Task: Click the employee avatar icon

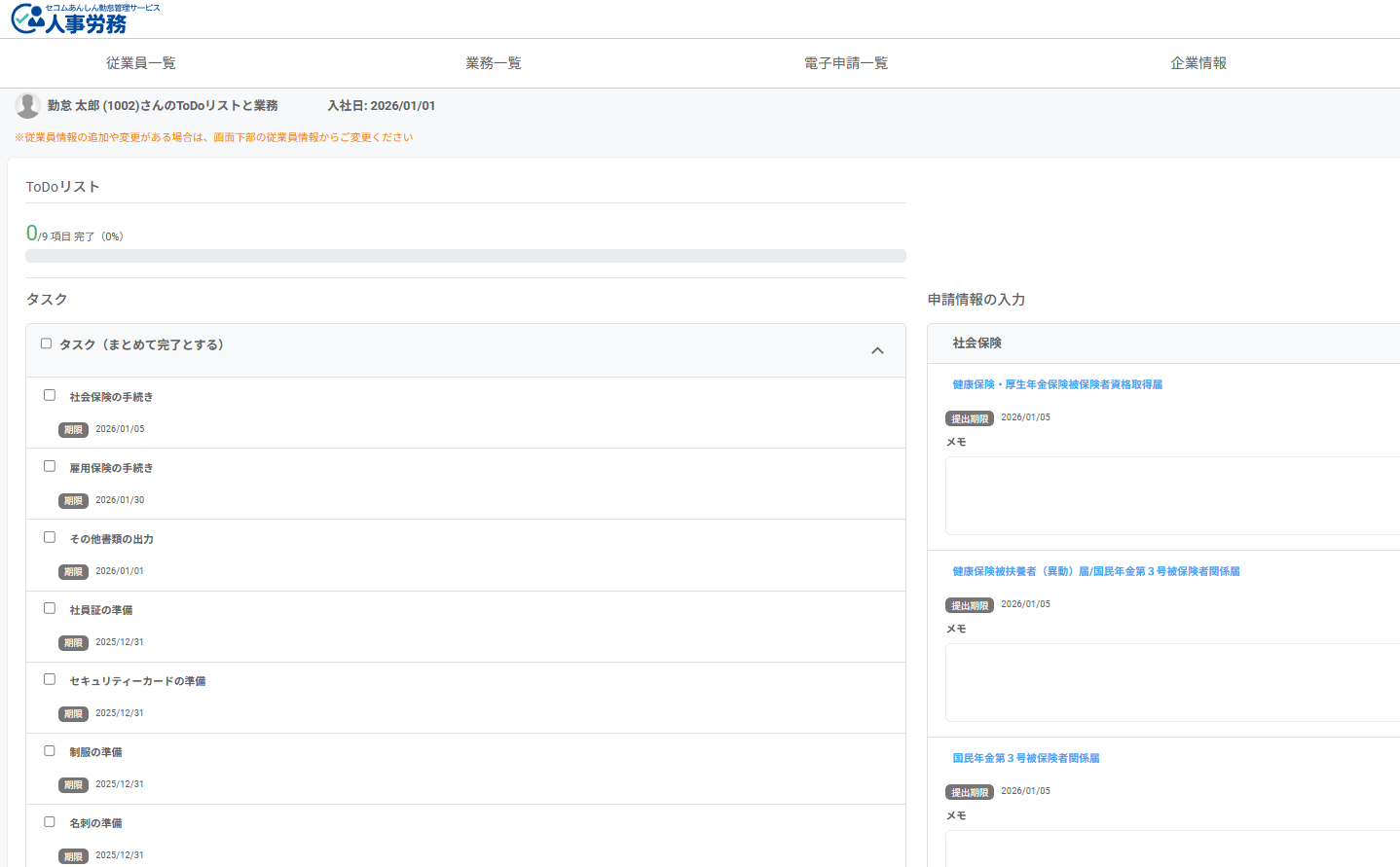Action: pyautogui.click(x=28, y=106)
